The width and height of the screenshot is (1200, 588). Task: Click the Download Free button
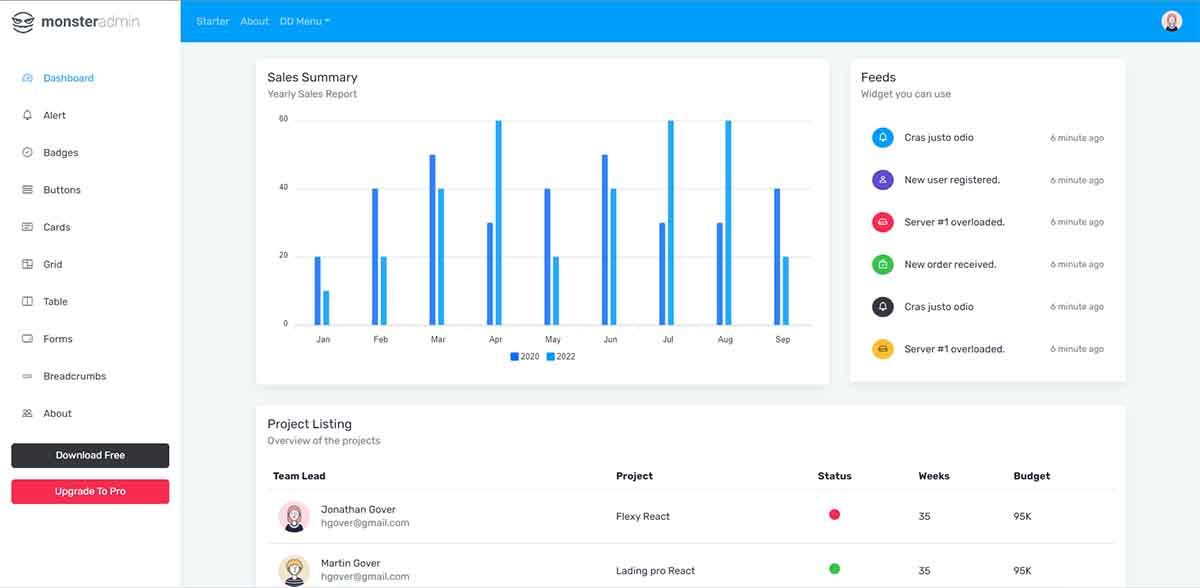(x=89, y=455)
